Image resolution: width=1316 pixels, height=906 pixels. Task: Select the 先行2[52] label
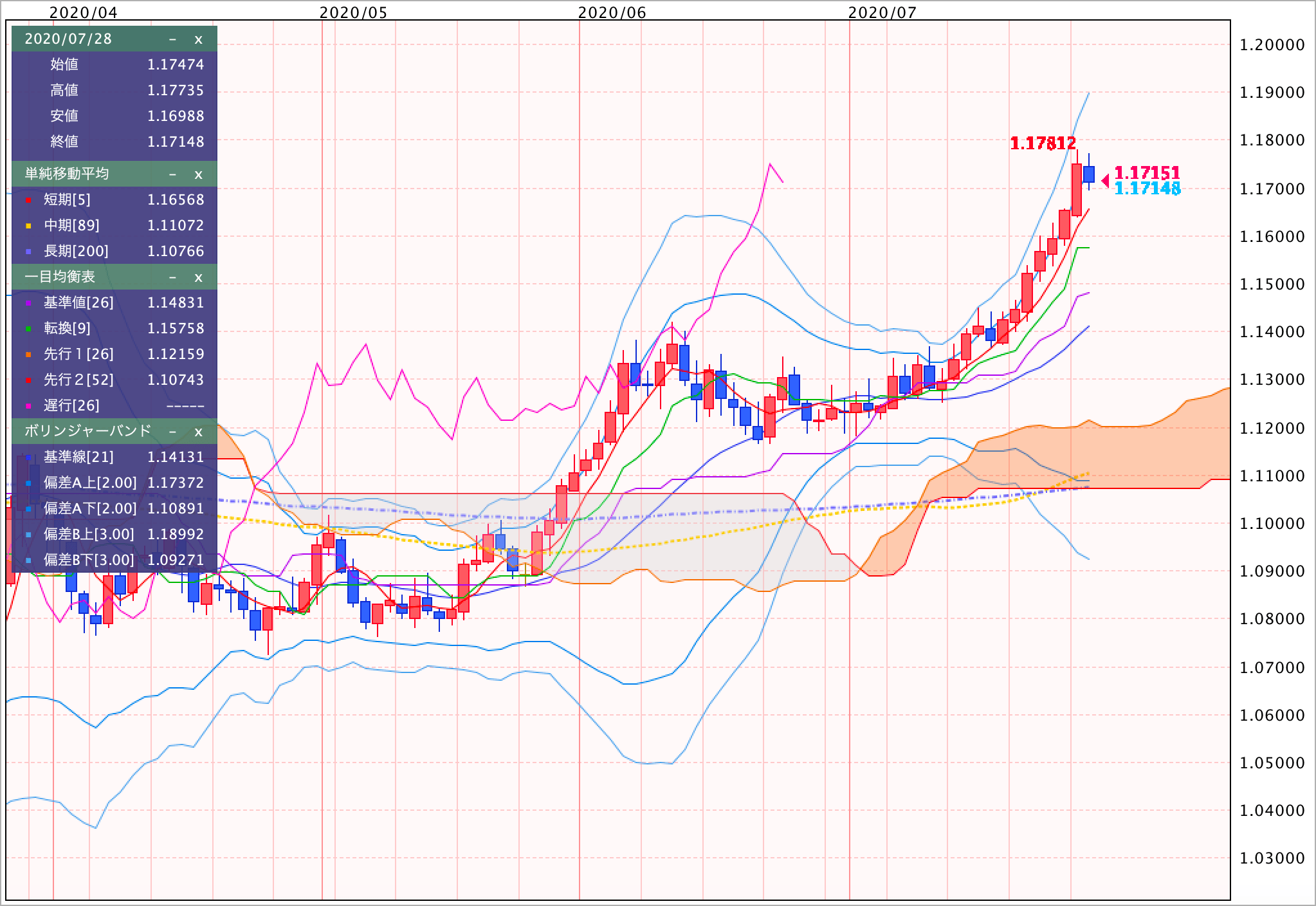(x=78, y=380)
